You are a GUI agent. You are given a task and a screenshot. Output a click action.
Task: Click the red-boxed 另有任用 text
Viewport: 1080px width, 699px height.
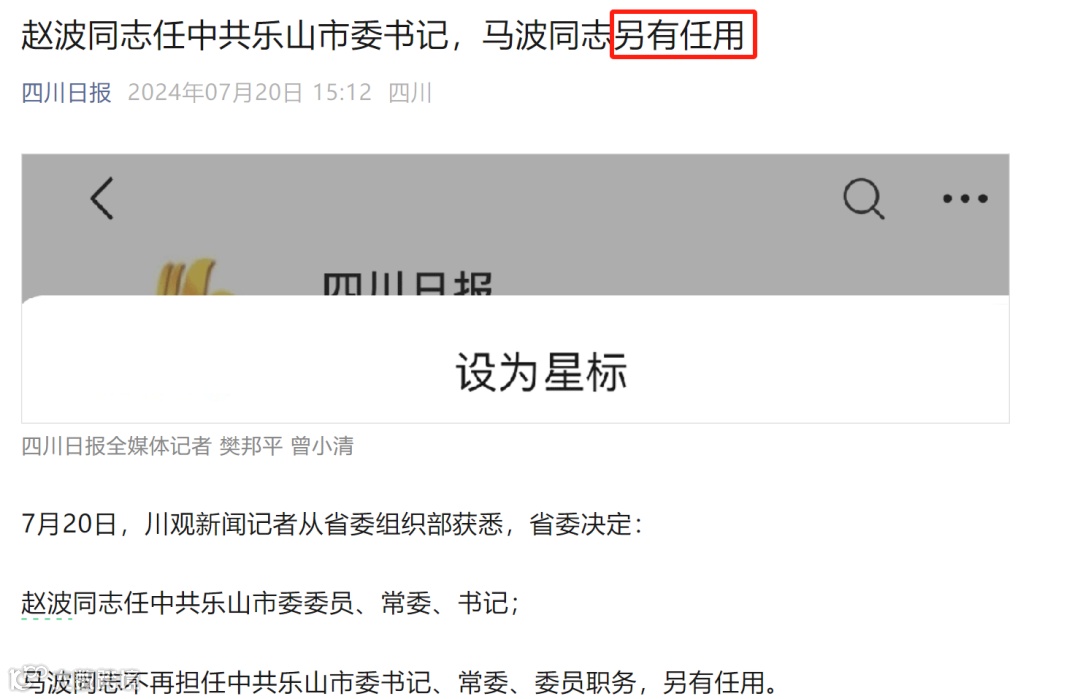click(x=682, y=34)
